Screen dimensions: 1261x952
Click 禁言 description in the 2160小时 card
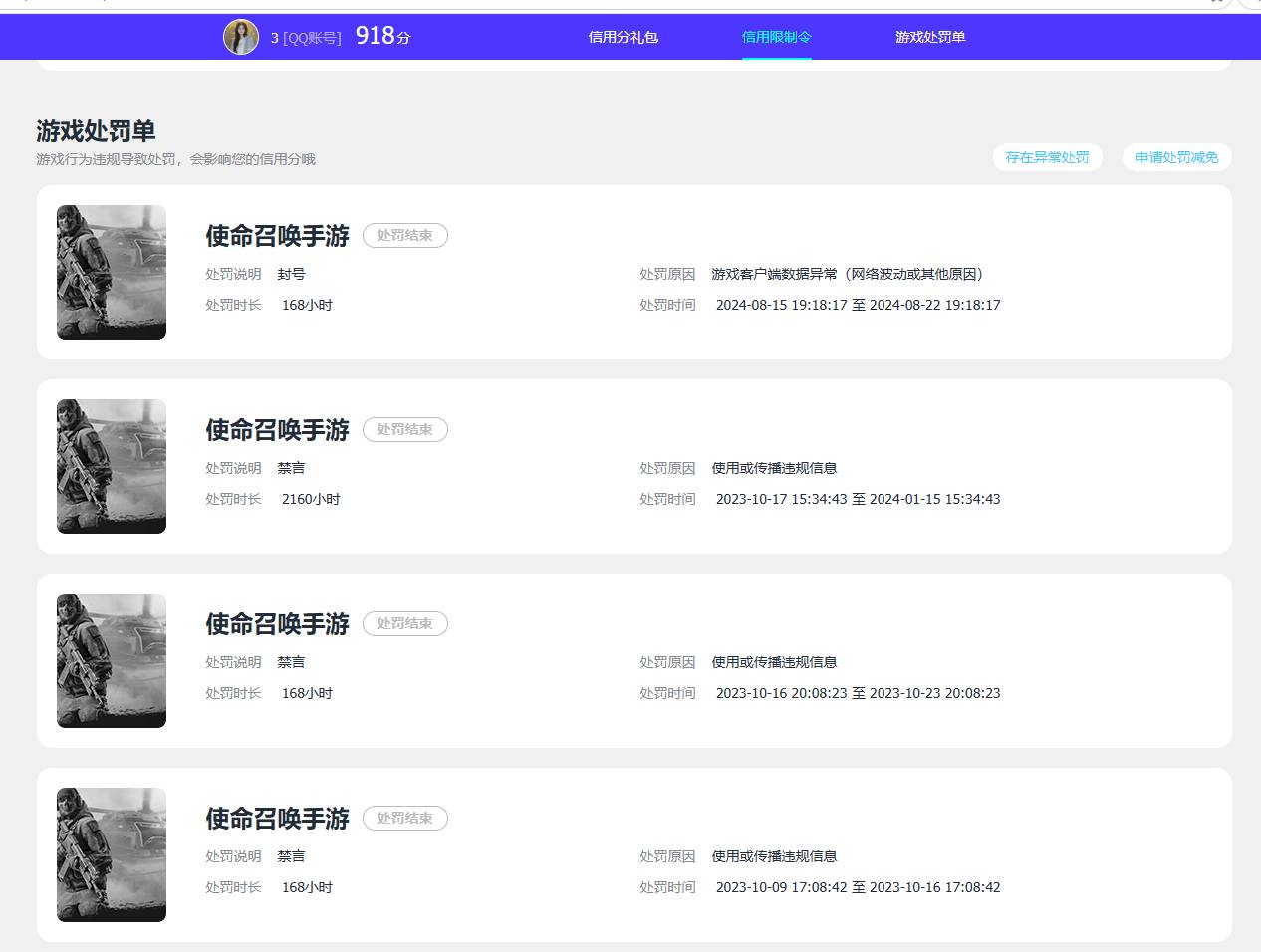coord(291,468)
